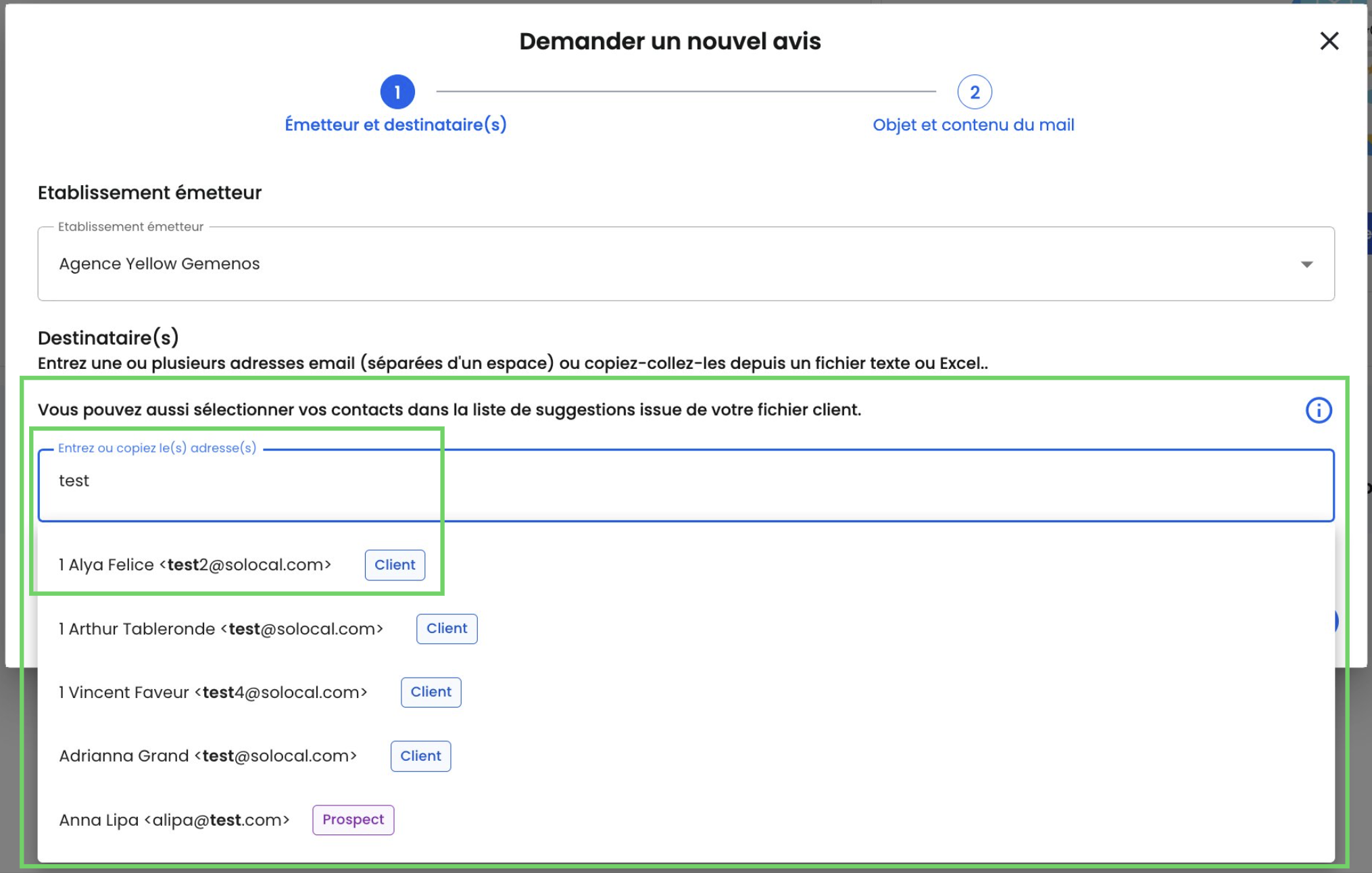The width and height of the screenshot is (1372, 873).
Task: Click Client tag next to Alya Felice
Action: pos(395,565)
